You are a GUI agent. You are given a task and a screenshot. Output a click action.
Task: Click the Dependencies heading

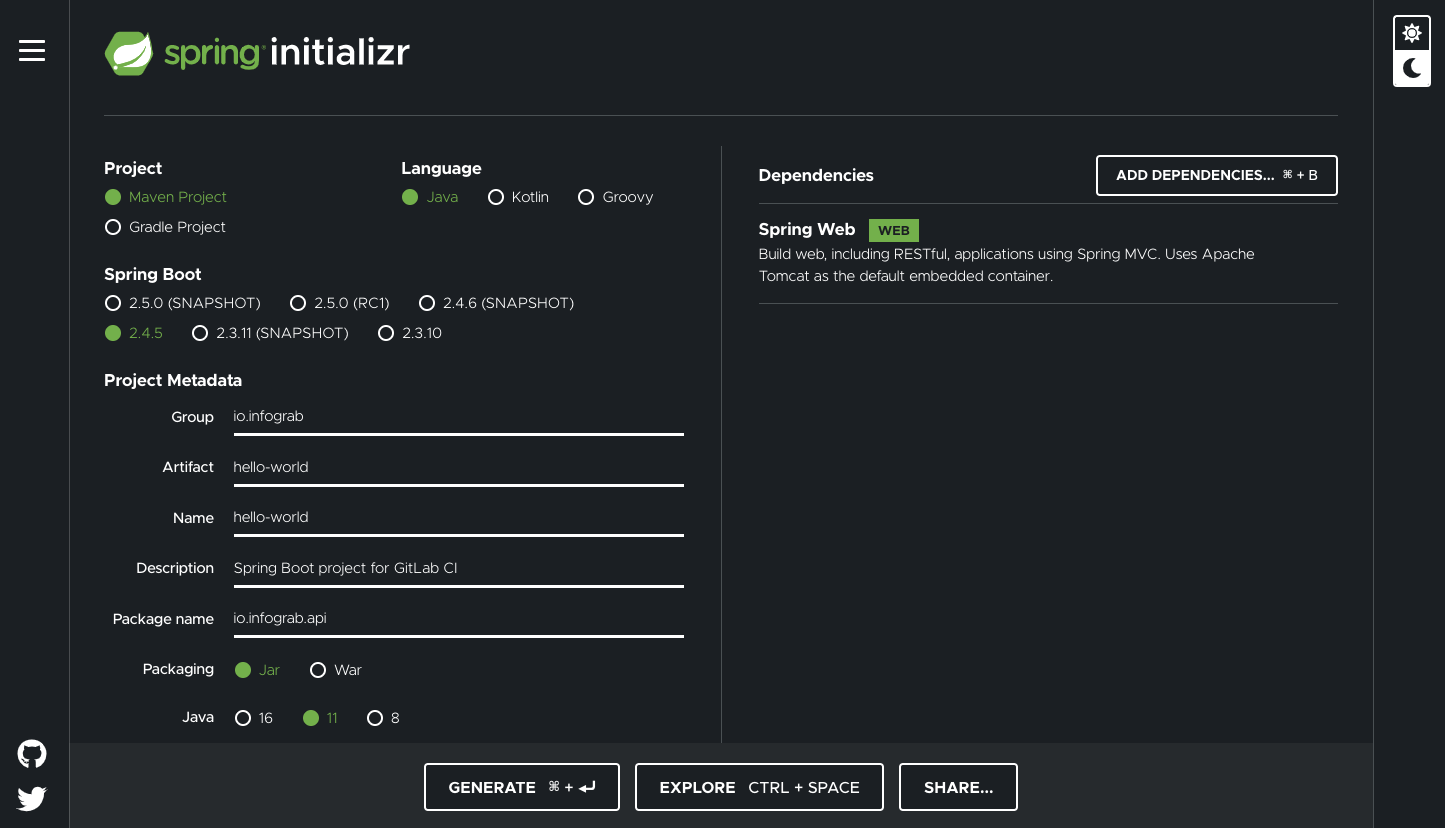pos(816,175)
